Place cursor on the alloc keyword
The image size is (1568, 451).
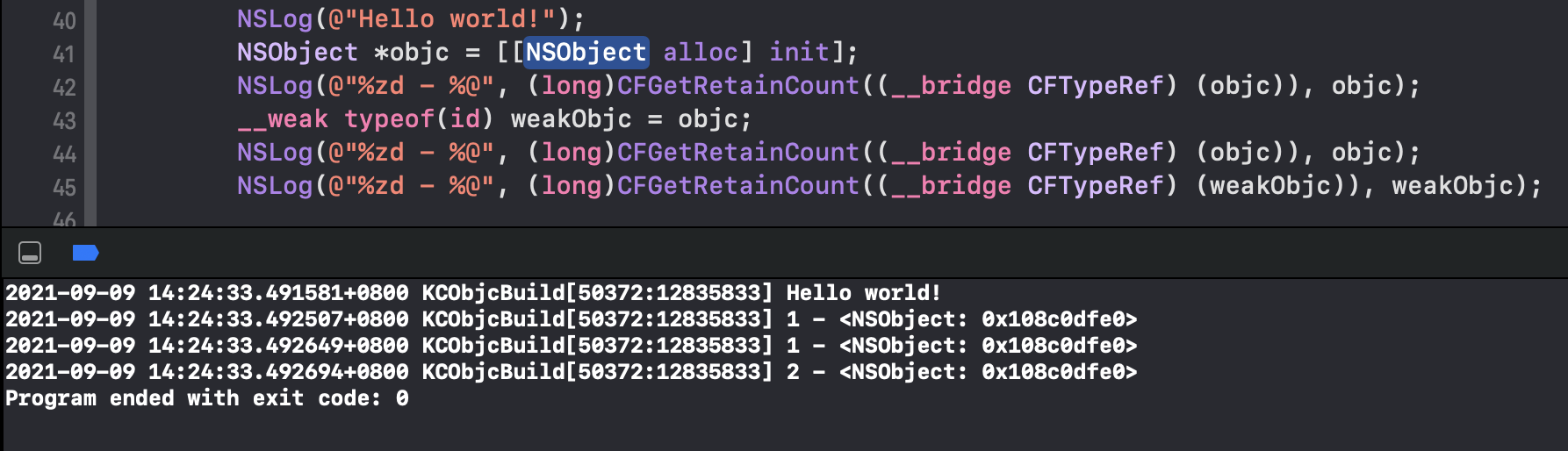701,53
